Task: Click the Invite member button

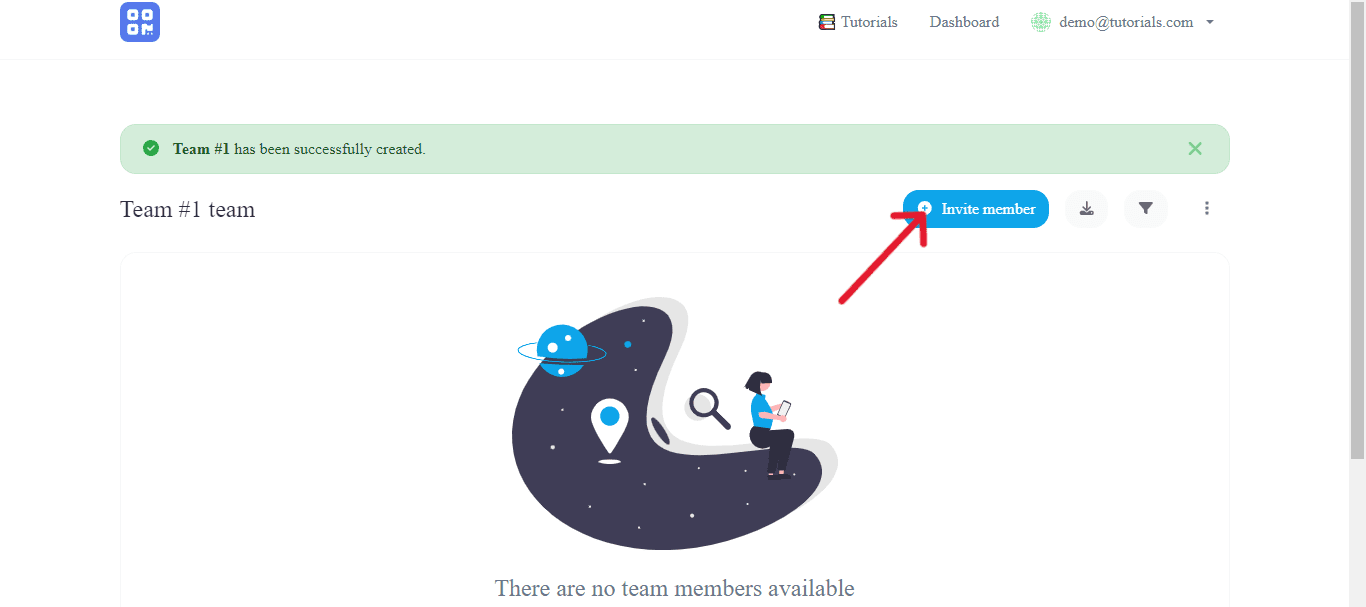Action: point(976,209)
